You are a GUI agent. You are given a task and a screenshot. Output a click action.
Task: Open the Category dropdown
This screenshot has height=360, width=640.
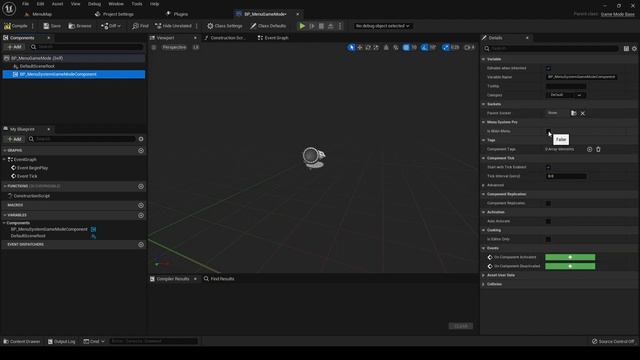[566, 95]
